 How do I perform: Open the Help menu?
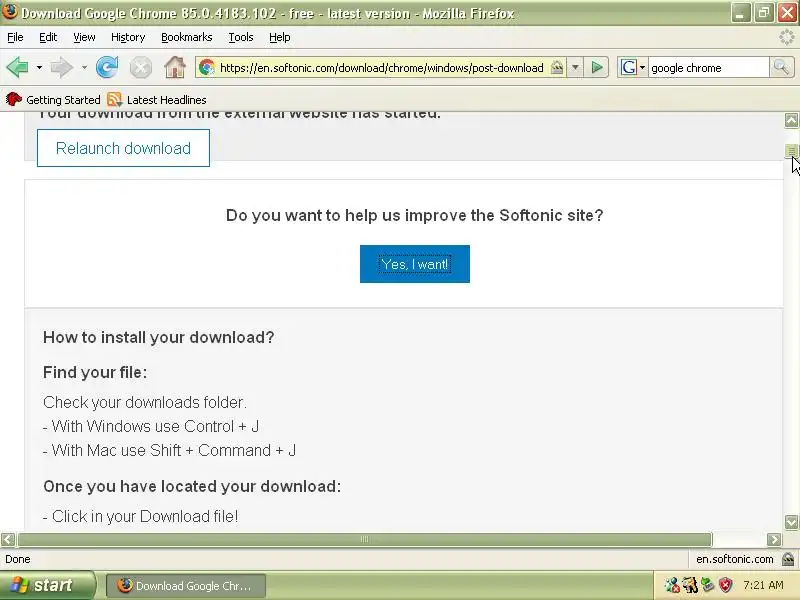280,37
